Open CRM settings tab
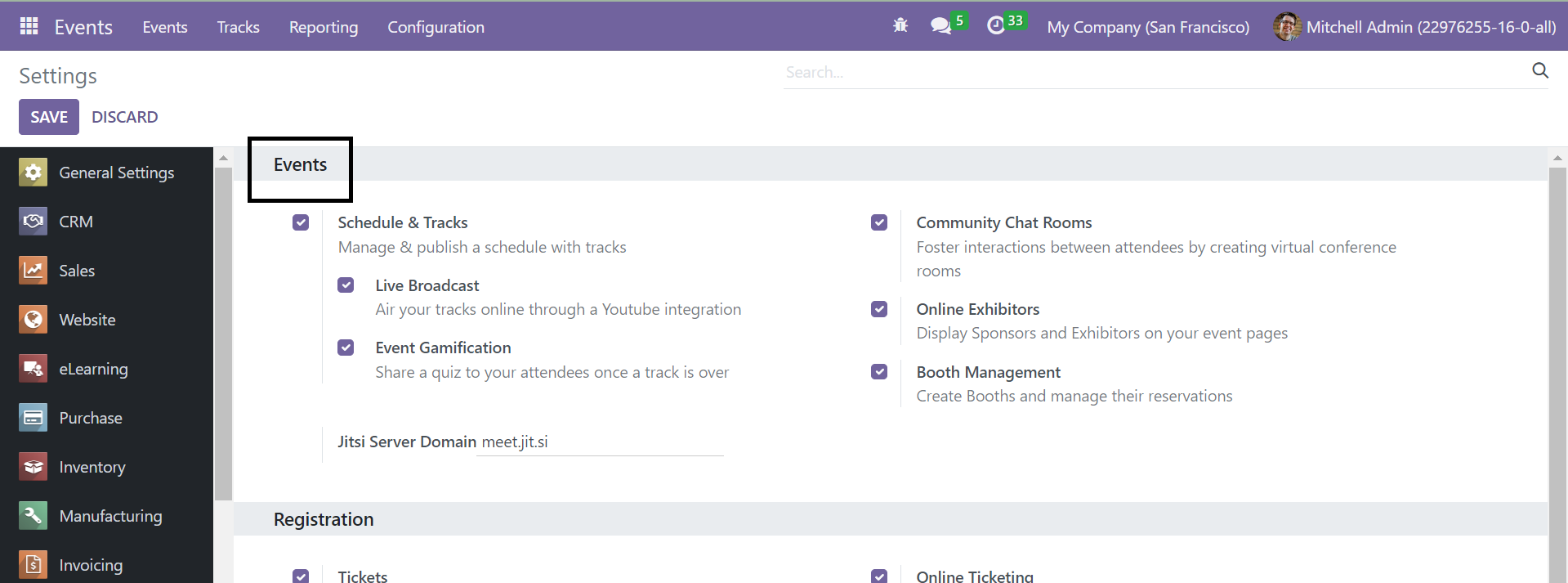This screenshot has height=583, width=1568. click(x=76, y=222)
